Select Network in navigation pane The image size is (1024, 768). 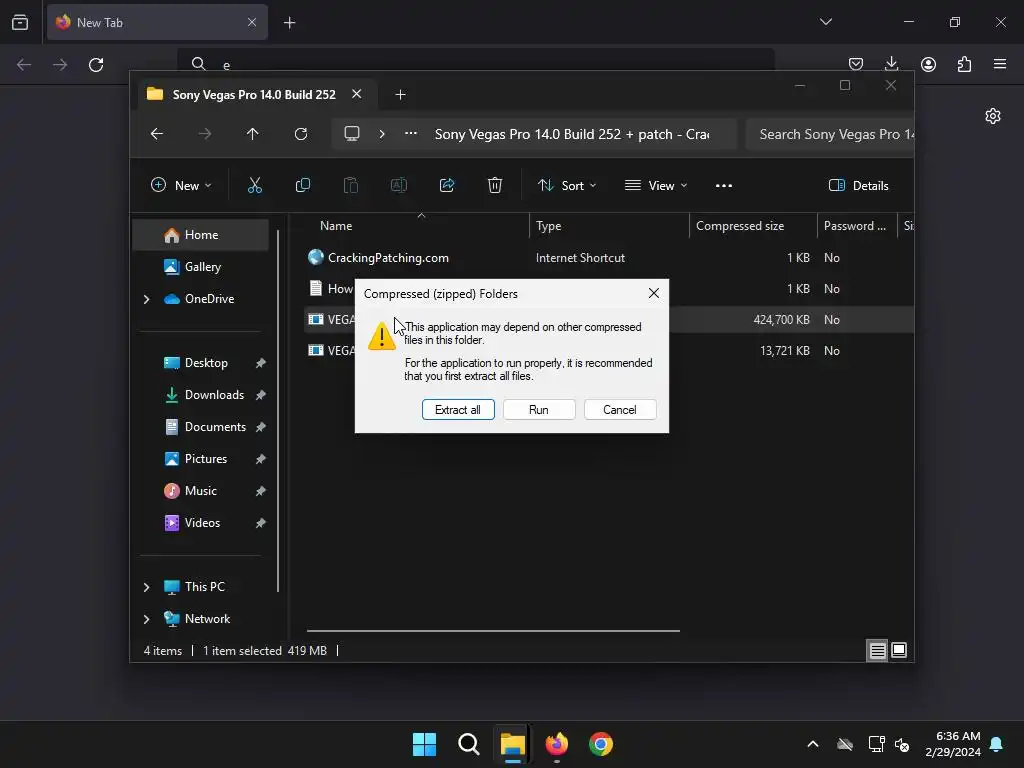(x=207, y=618)
